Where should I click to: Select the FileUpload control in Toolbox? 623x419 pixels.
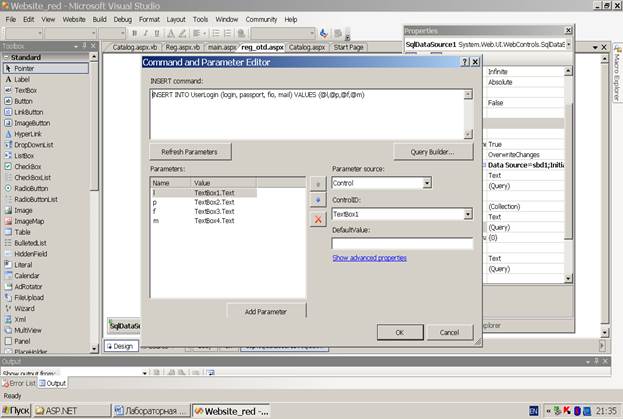[x=45, y=297]
